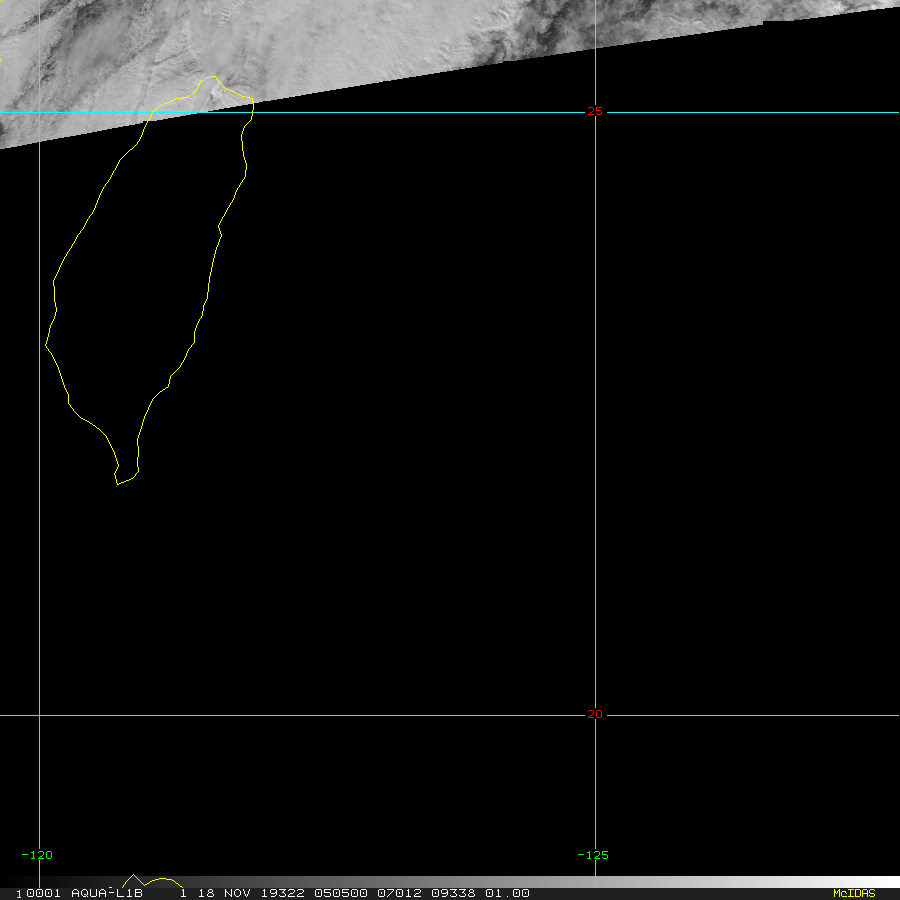Click the 01.00 resolution value

point(507,893)
